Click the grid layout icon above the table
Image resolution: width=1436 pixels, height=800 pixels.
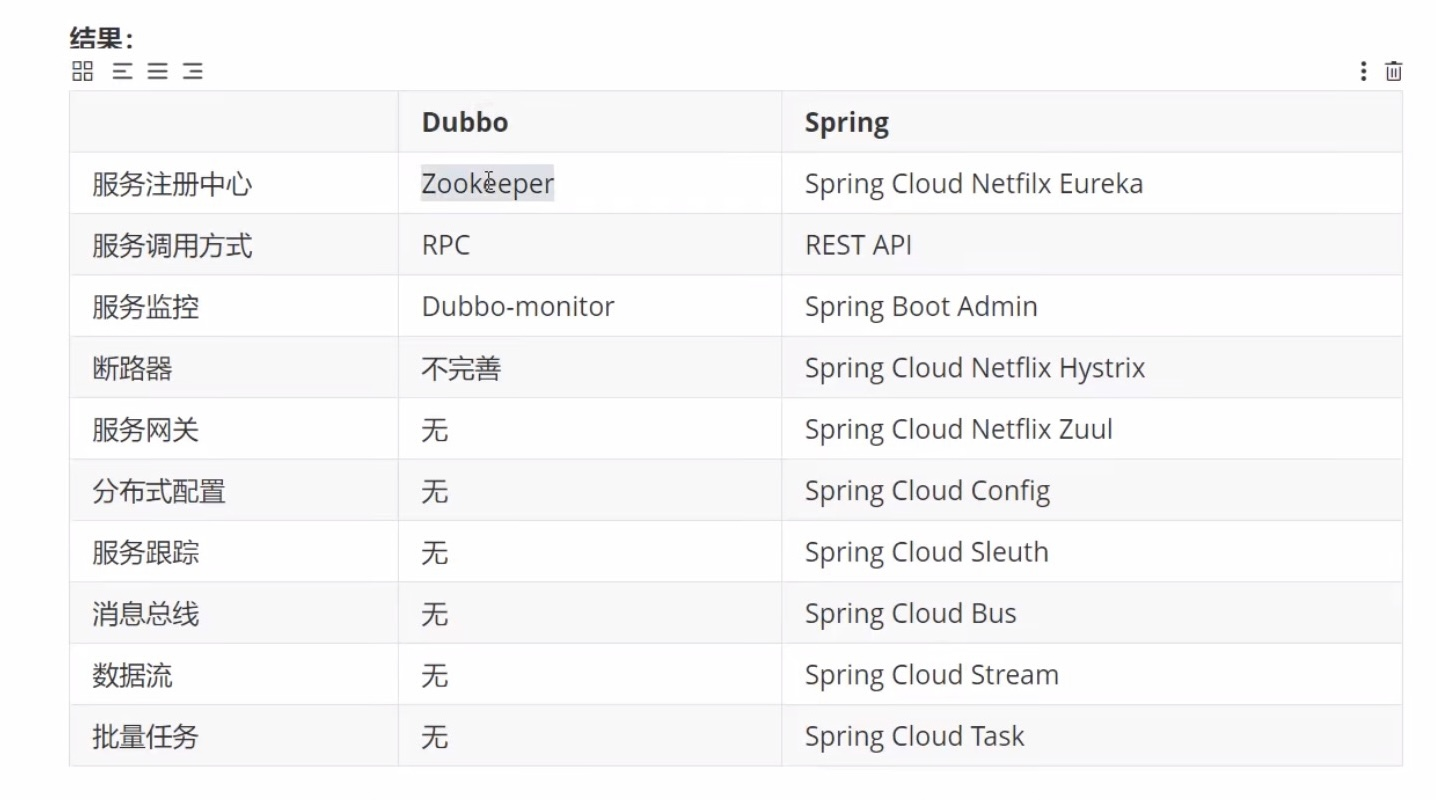pos(83,71)
